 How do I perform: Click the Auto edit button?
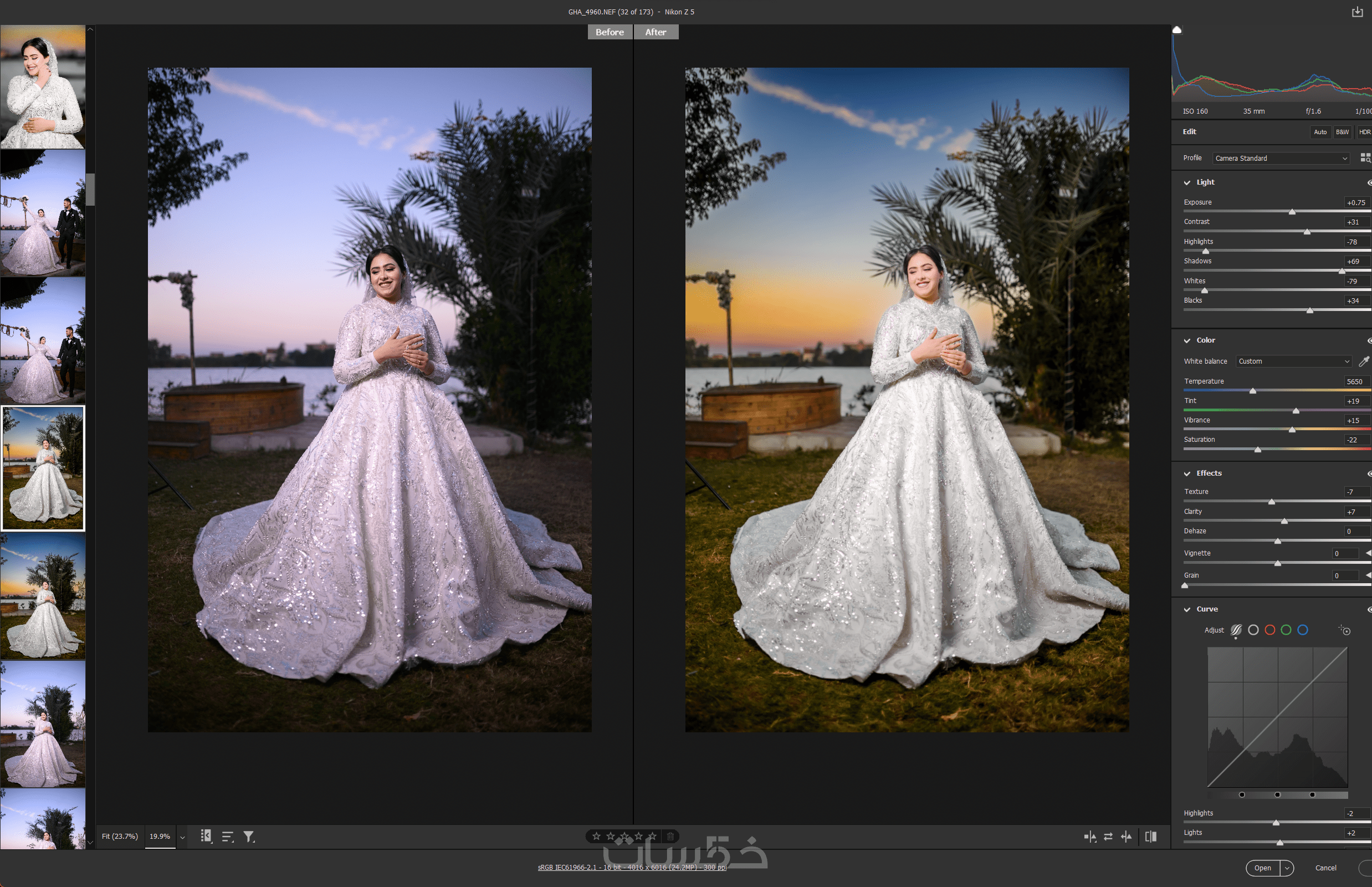[1319, 132]
